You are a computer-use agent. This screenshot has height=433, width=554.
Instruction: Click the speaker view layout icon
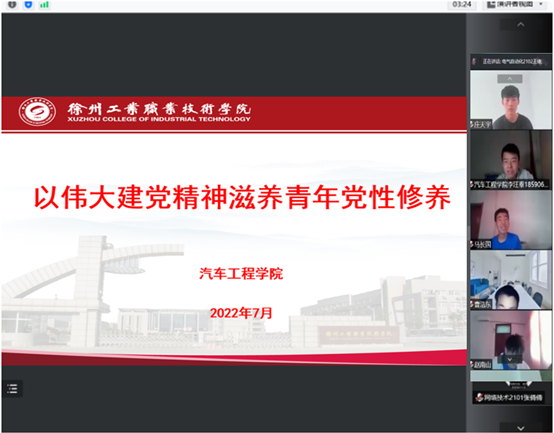tap(491, 5)
